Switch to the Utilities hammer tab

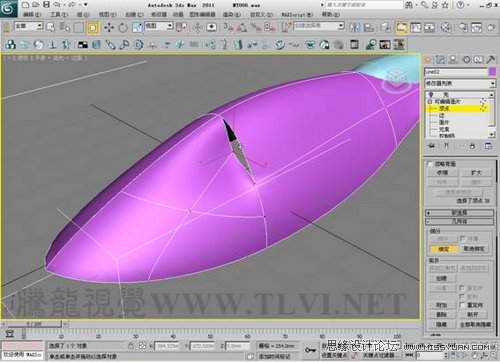(x=491, y=60)
